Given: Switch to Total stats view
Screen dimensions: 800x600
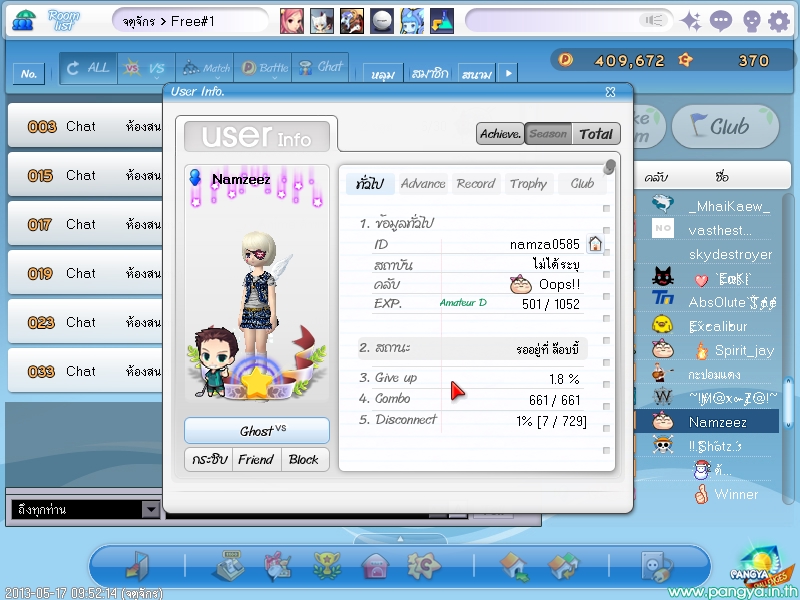Looking at the screenshot, I should 596,134.
